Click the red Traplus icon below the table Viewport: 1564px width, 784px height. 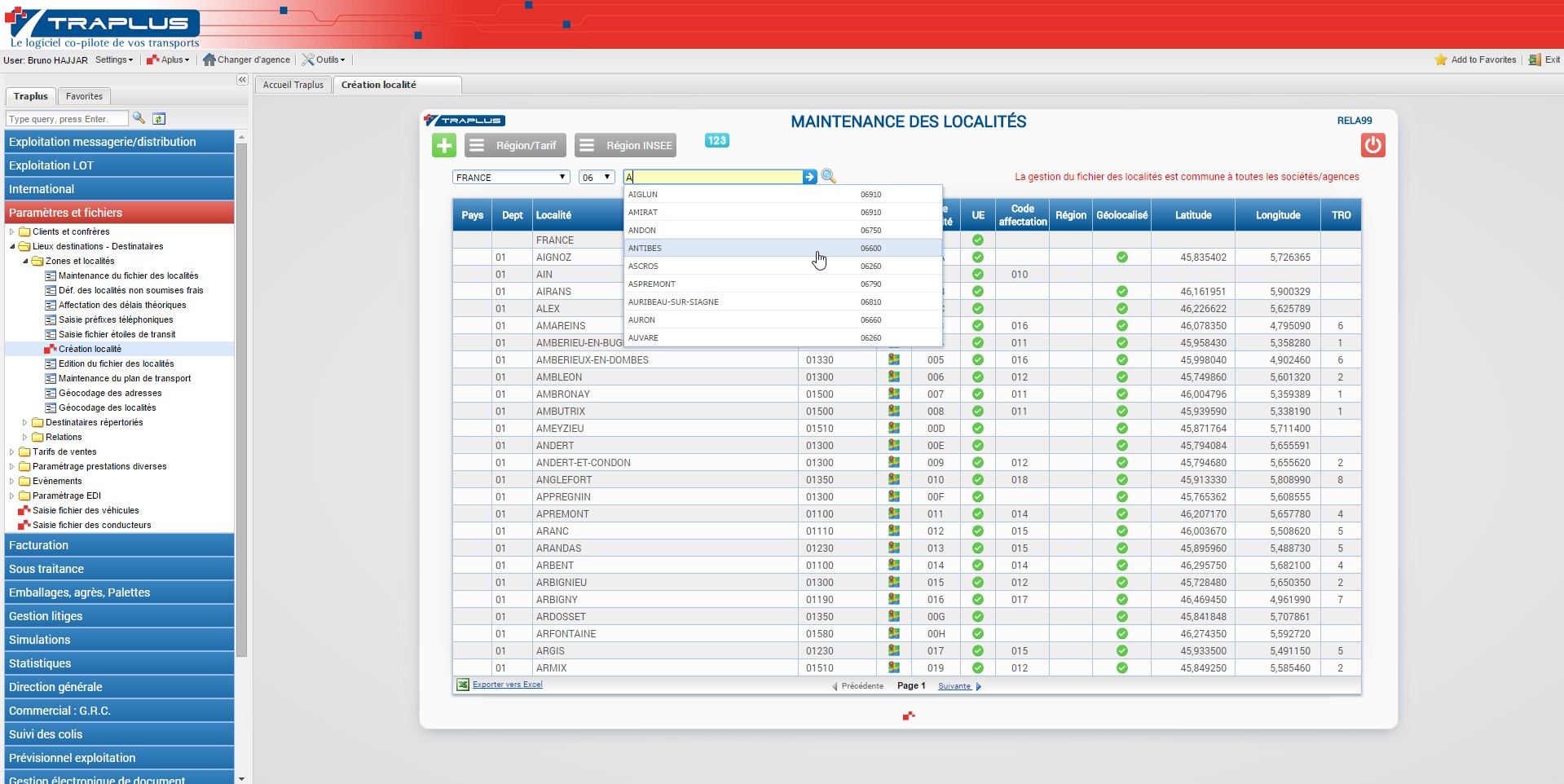click(909, 716)
